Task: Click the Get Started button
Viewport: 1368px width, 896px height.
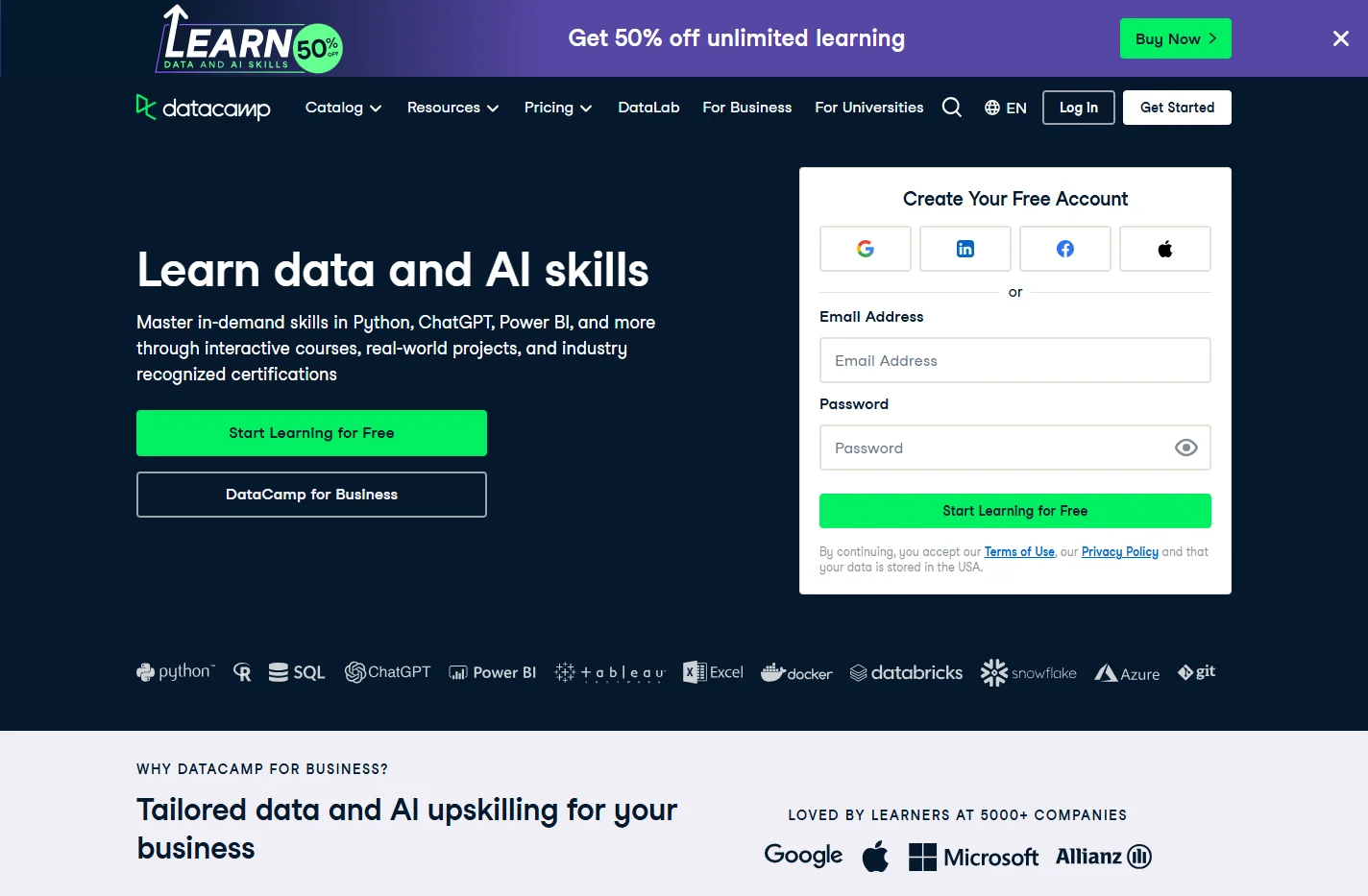Action: [1178, 108]
